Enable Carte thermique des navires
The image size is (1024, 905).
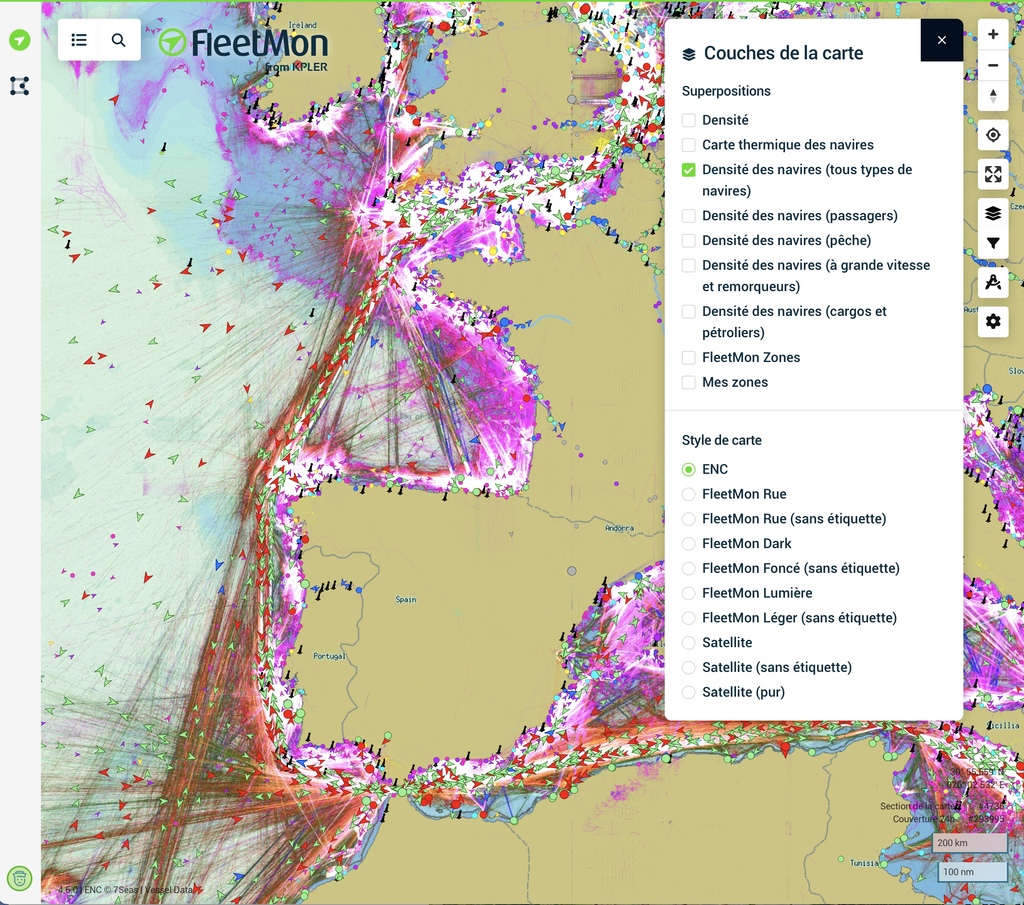689,145
